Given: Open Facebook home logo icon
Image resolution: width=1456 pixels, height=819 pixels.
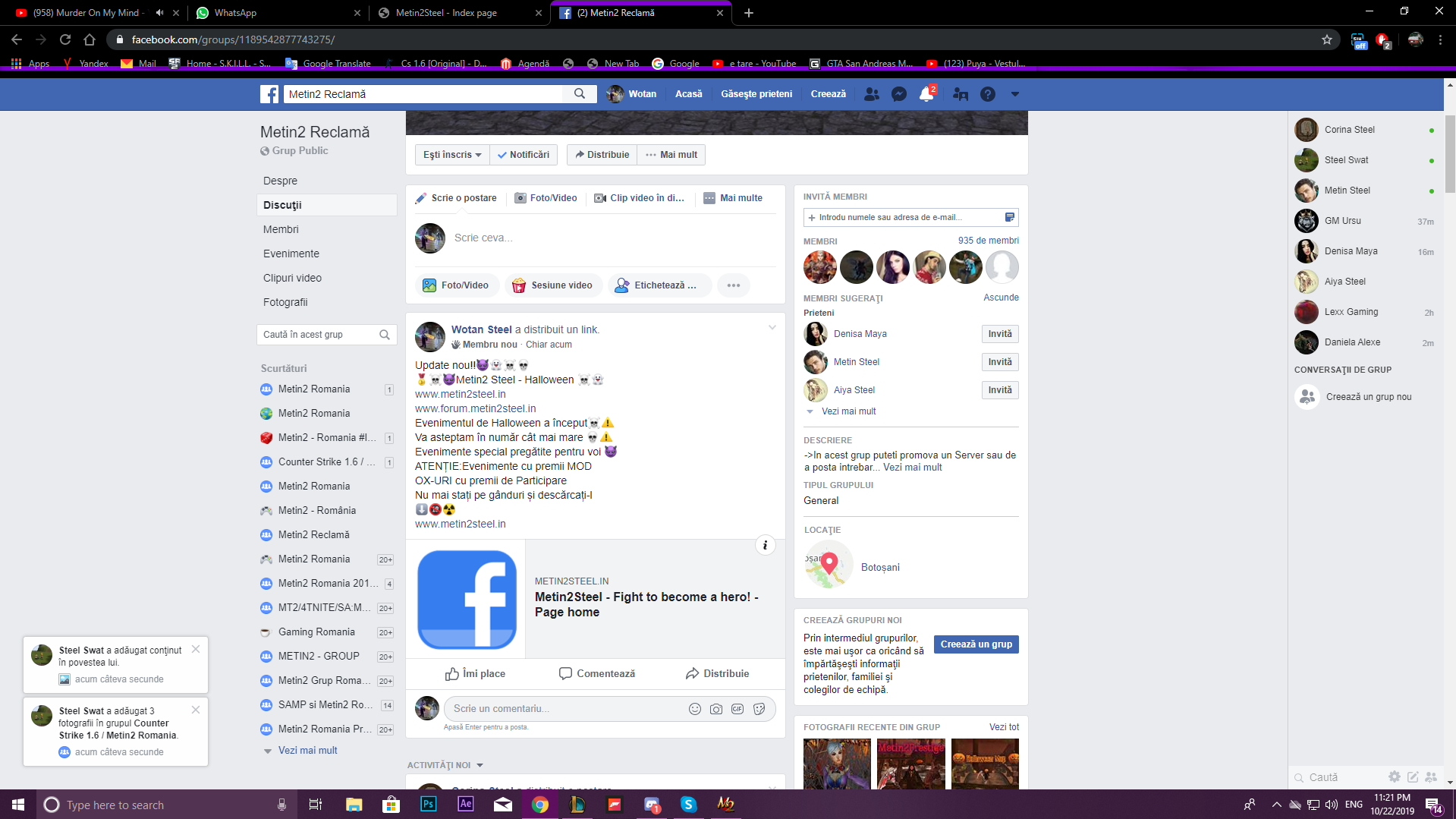Looking at the screenshot, I should point(269,94).
